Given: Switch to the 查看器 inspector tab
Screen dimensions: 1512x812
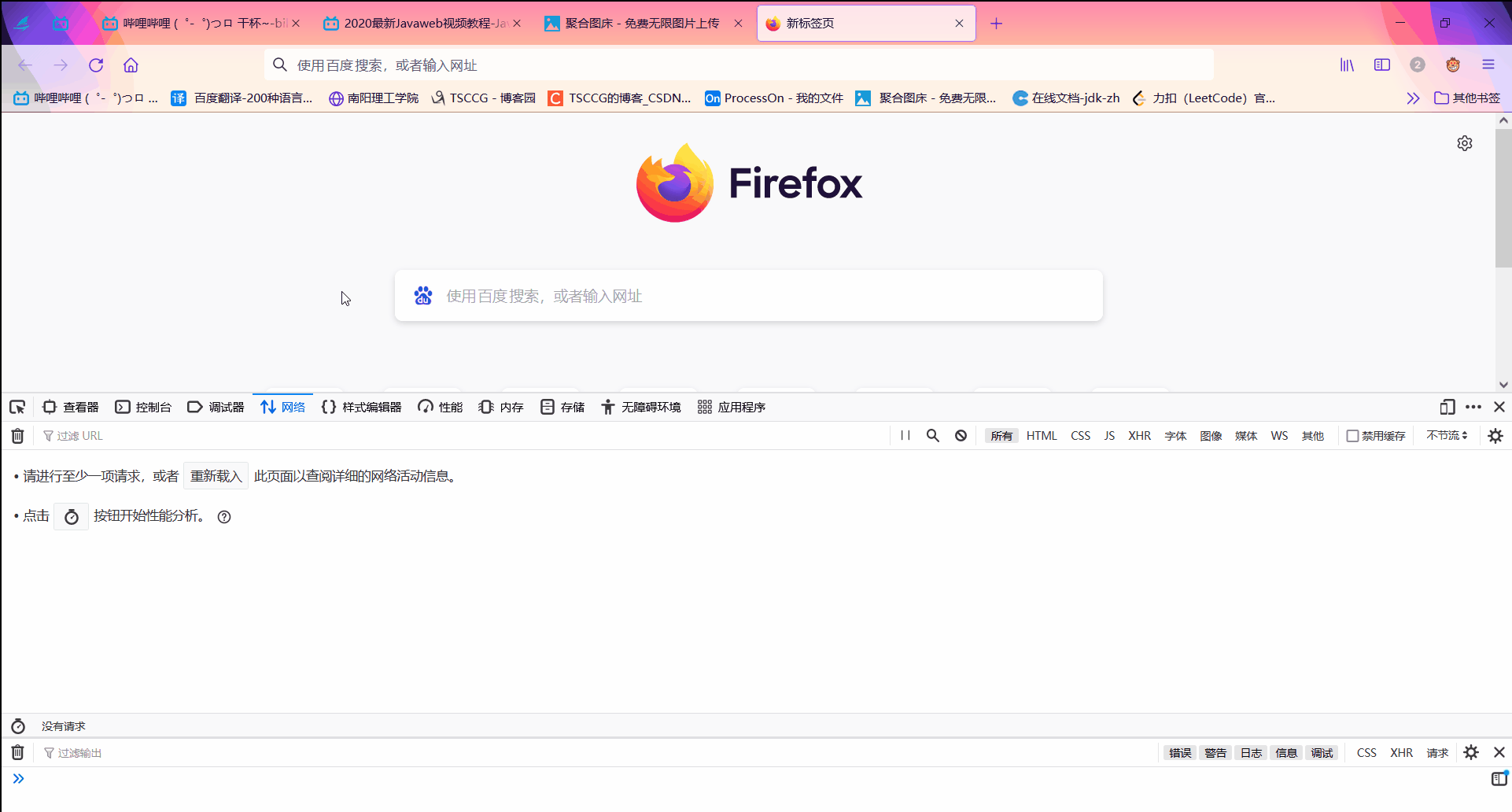Looking at the screenshot, I should 71,407.
